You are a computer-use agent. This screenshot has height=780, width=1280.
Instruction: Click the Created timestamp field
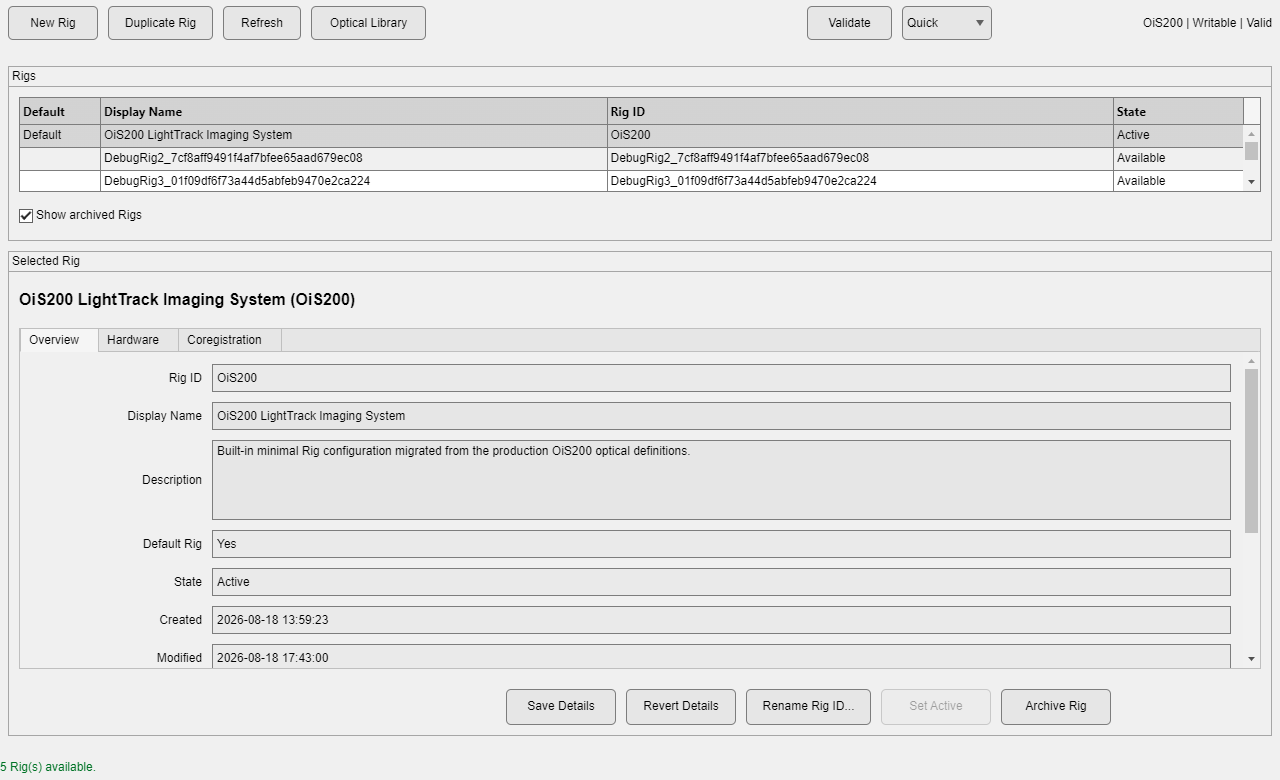pyautogui.click(x=721, y=620)
